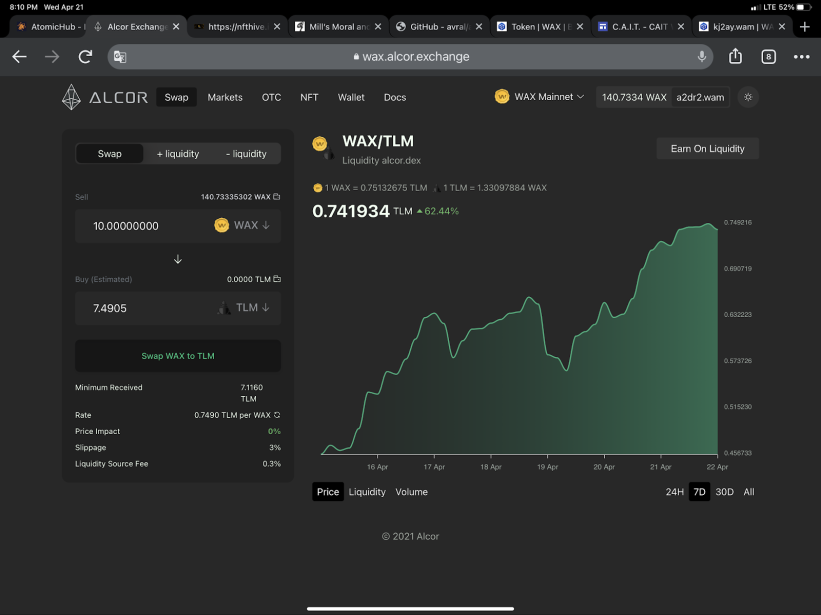Select the TLM buy token dropdown
821x615 pixels.
pos(243,308)
